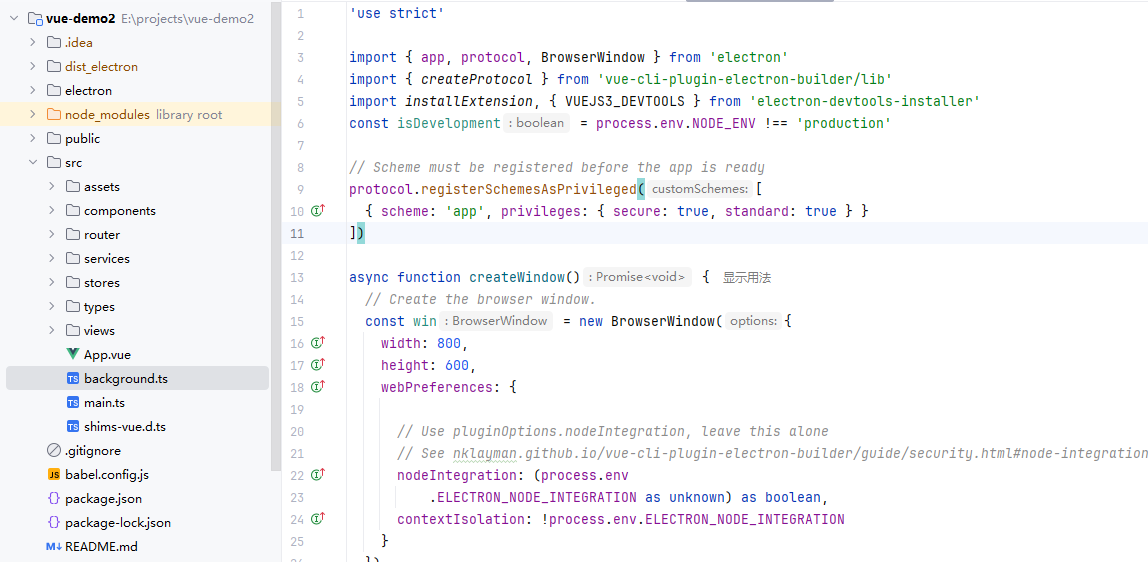Image resolution: width=1148 pixels, height=562 pixels.
Task: Click the gutter marker on line 16
Action: (318, 343)
